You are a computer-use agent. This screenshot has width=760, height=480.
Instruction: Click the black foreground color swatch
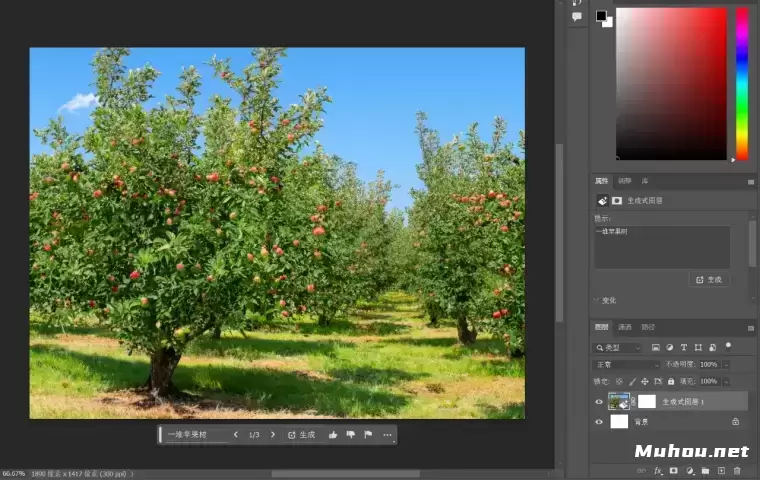click(x=601, y=16)
